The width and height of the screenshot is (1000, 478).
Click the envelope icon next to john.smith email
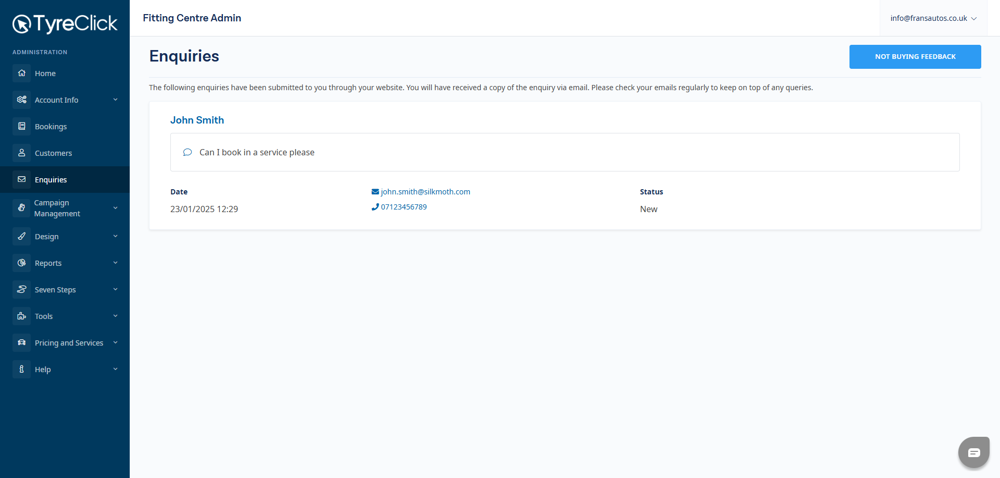click(x=375, y=192)
